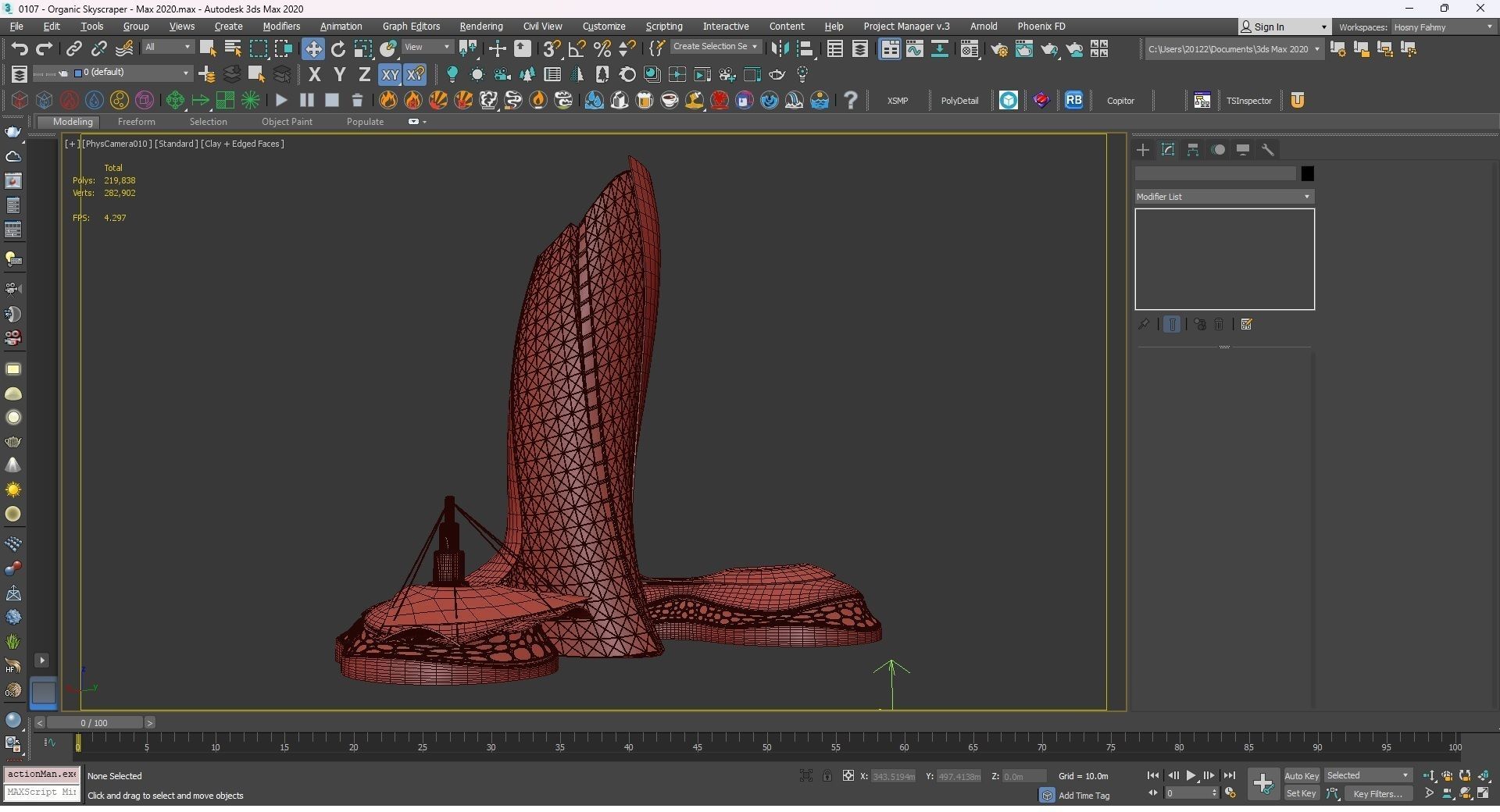Activate the Select and Uniform Scale tool
Viewport: 1500px width, 812px height.
(363, 49)
